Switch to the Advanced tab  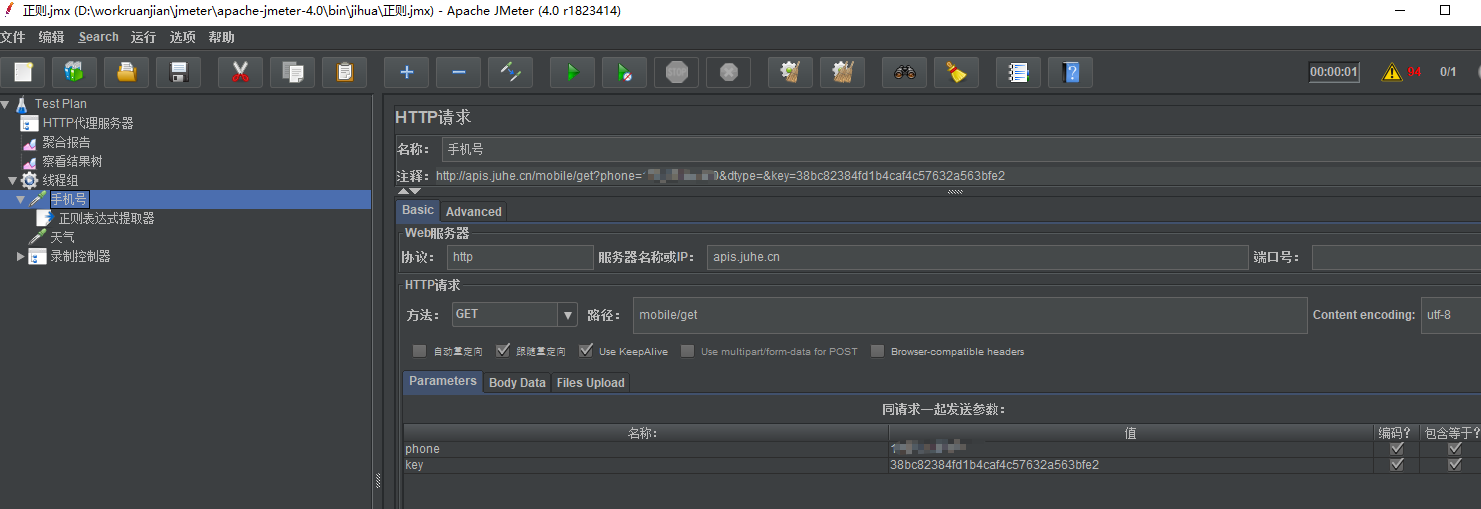coord(474,211)
